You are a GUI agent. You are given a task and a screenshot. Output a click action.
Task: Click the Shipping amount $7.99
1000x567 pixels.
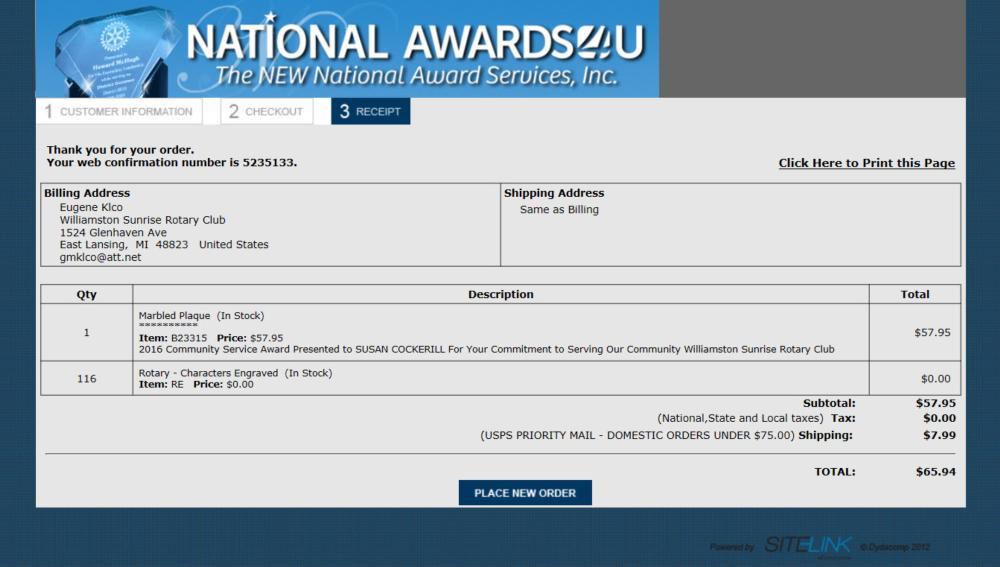tap(939, 435)
